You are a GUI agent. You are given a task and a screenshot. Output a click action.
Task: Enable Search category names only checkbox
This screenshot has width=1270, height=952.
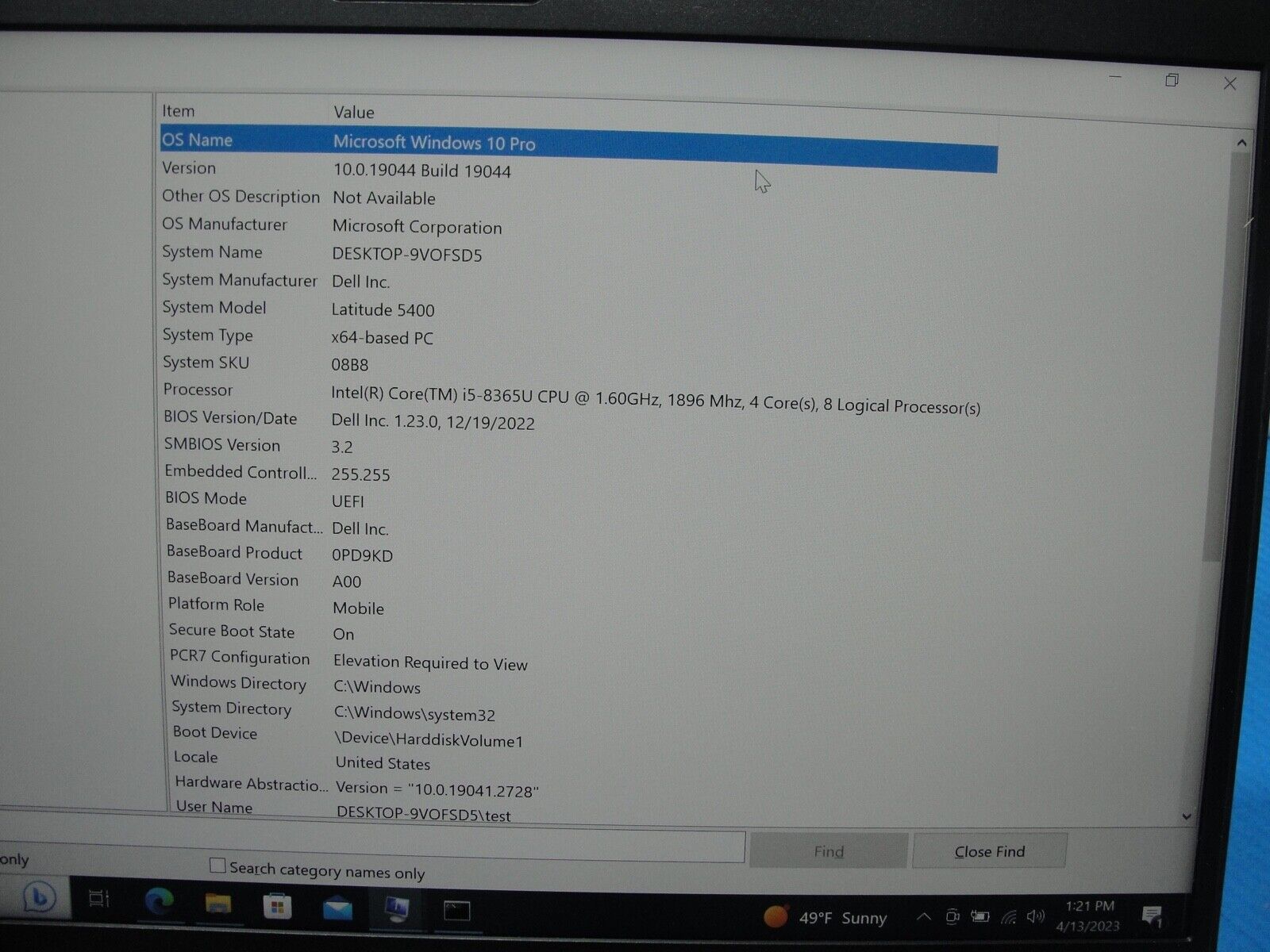pos(217,866)
